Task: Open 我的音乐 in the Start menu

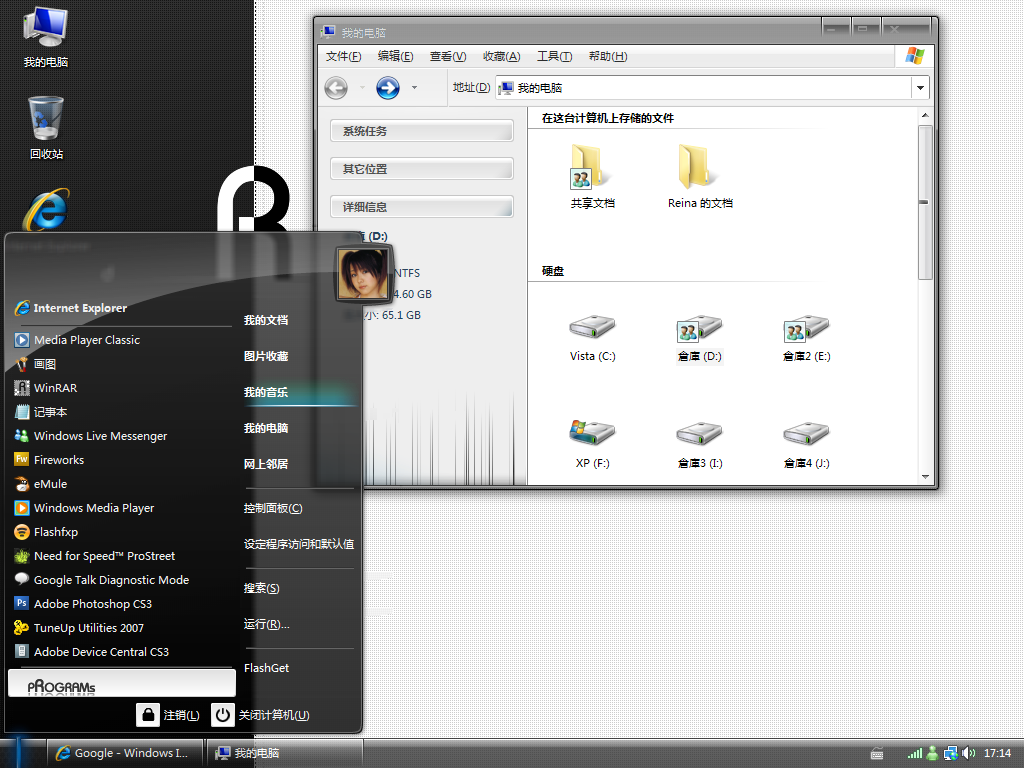Action: click(x=266, y=392)
